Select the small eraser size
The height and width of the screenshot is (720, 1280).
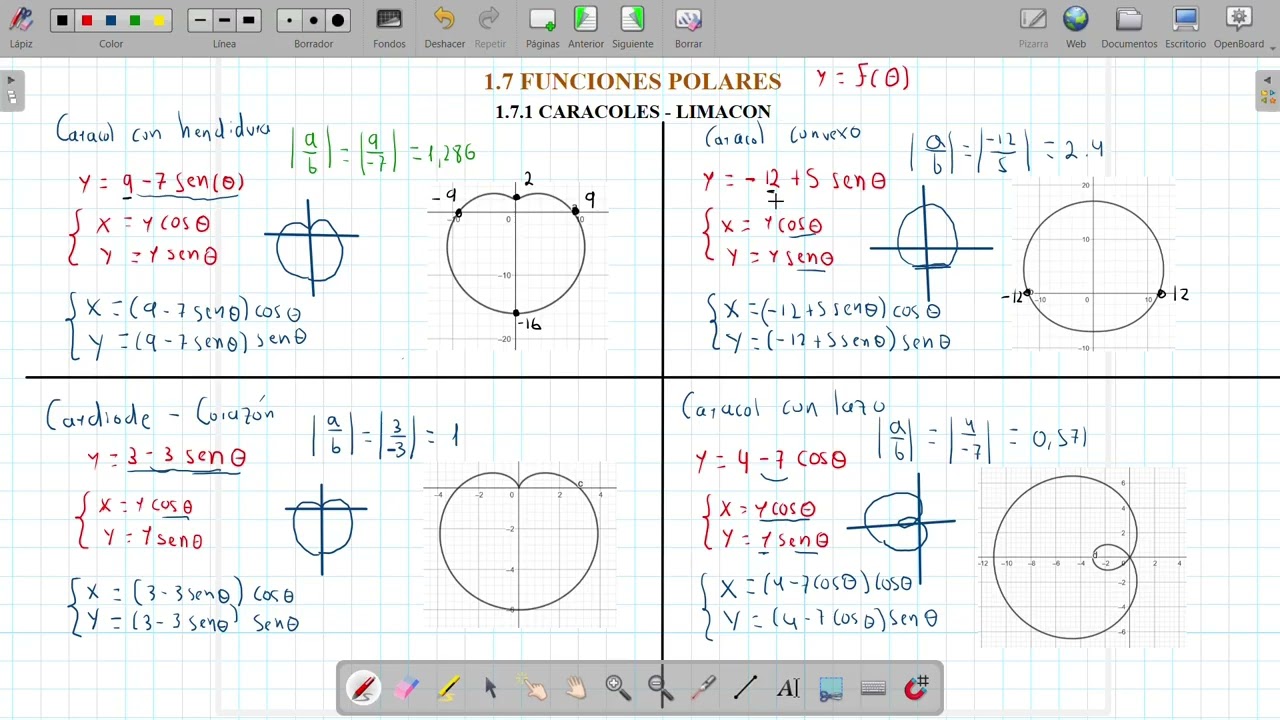point(290,20)
